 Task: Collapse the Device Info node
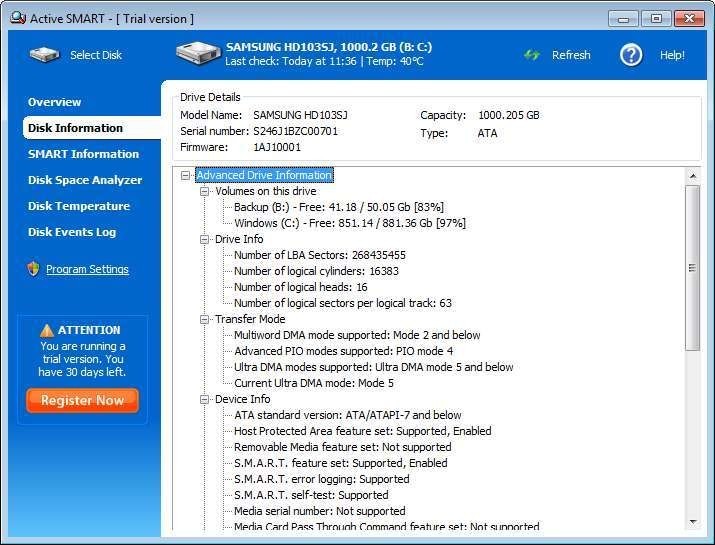(204, 399)
